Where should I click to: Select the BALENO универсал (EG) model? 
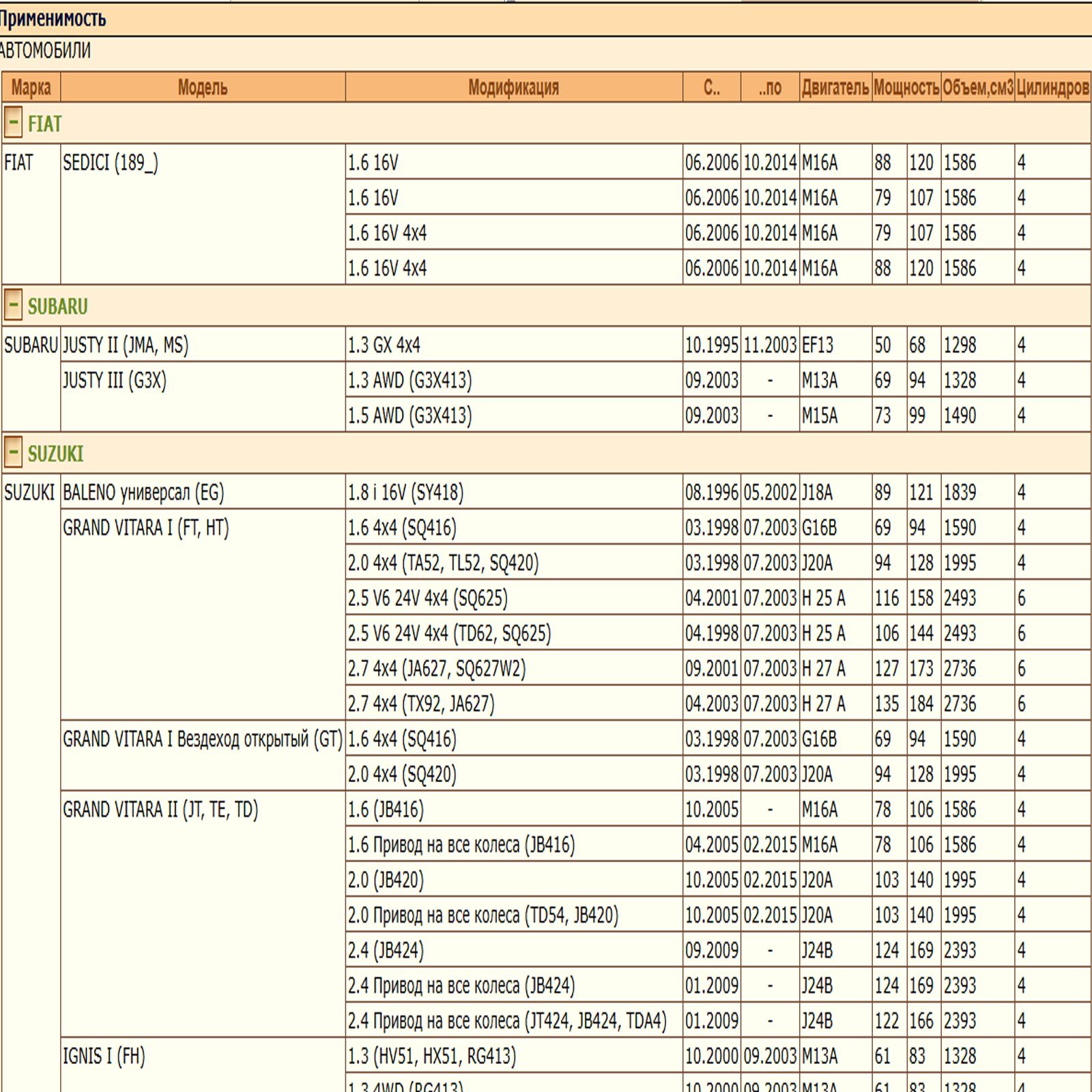click(x=143, y=492)
